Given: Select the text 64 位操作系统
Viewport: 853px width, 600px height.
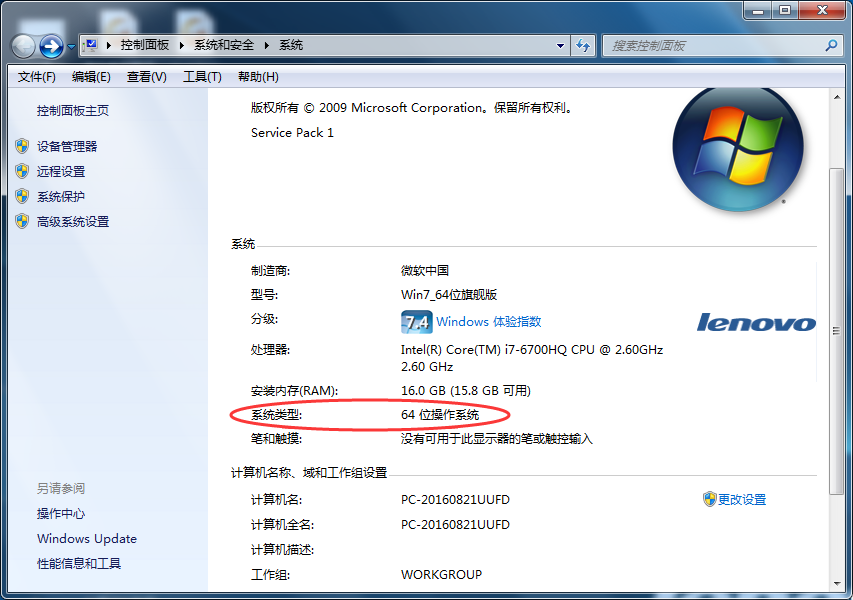Looking at the screenshot, I should (x=440, y=415).
